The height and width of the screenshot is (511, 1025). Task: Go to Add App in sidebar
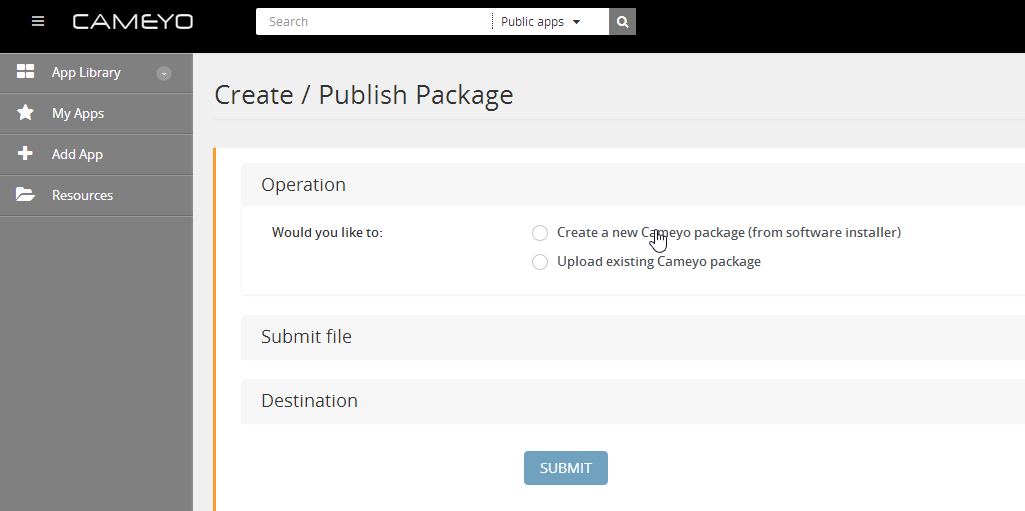click(97, 154)
